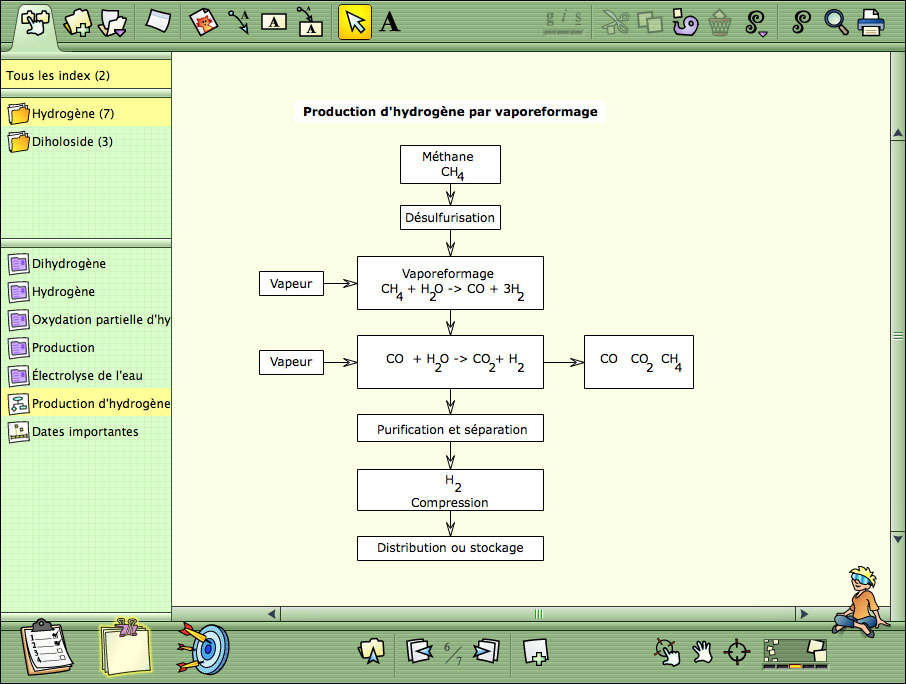Go to next card arrow icon
Viewport: 906px width, 684px height.
[487, 651]
